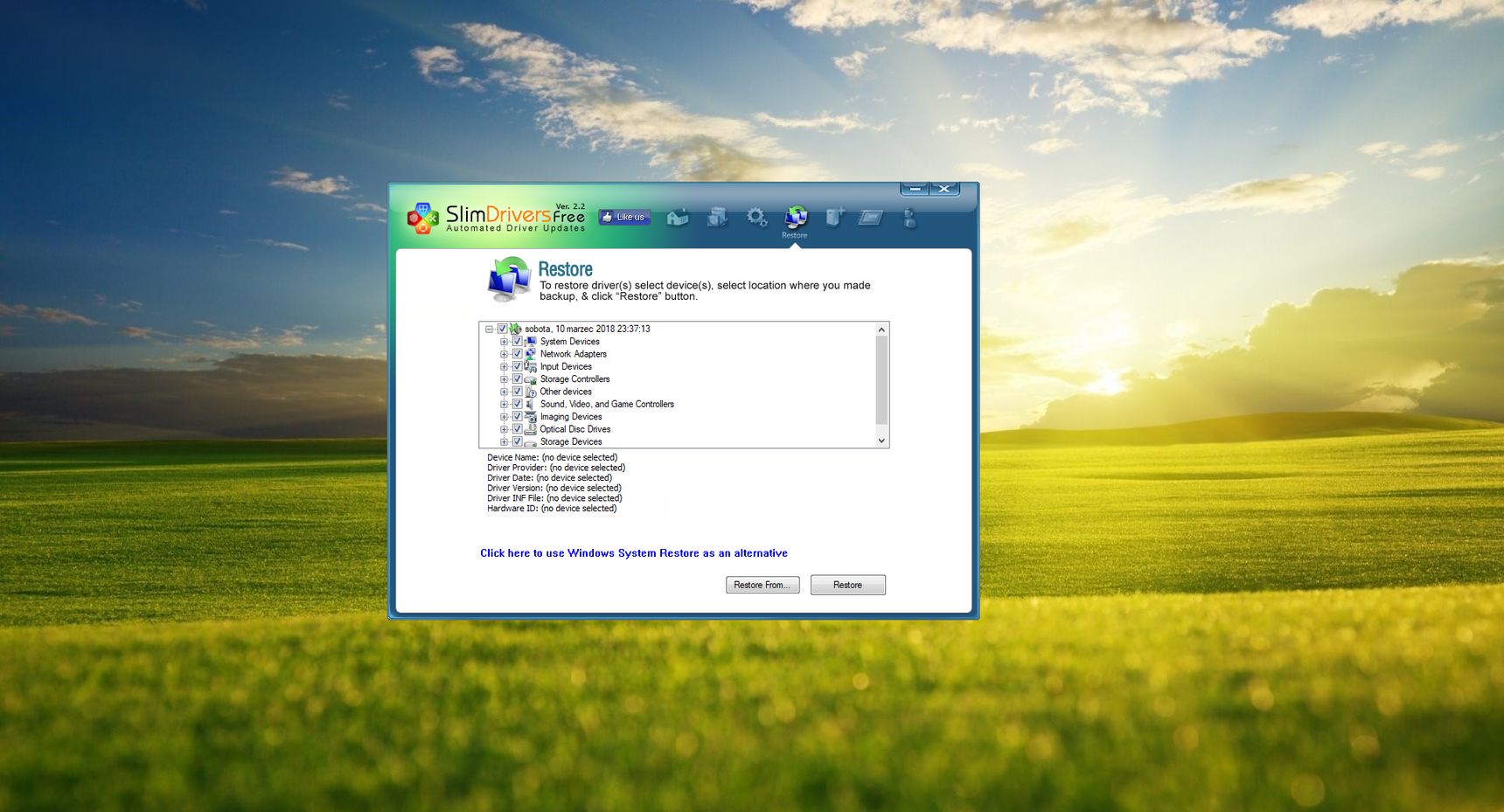Click the System Devices computer icon
The width and height of the screenshot is (1504, 812).
[531, 342]
